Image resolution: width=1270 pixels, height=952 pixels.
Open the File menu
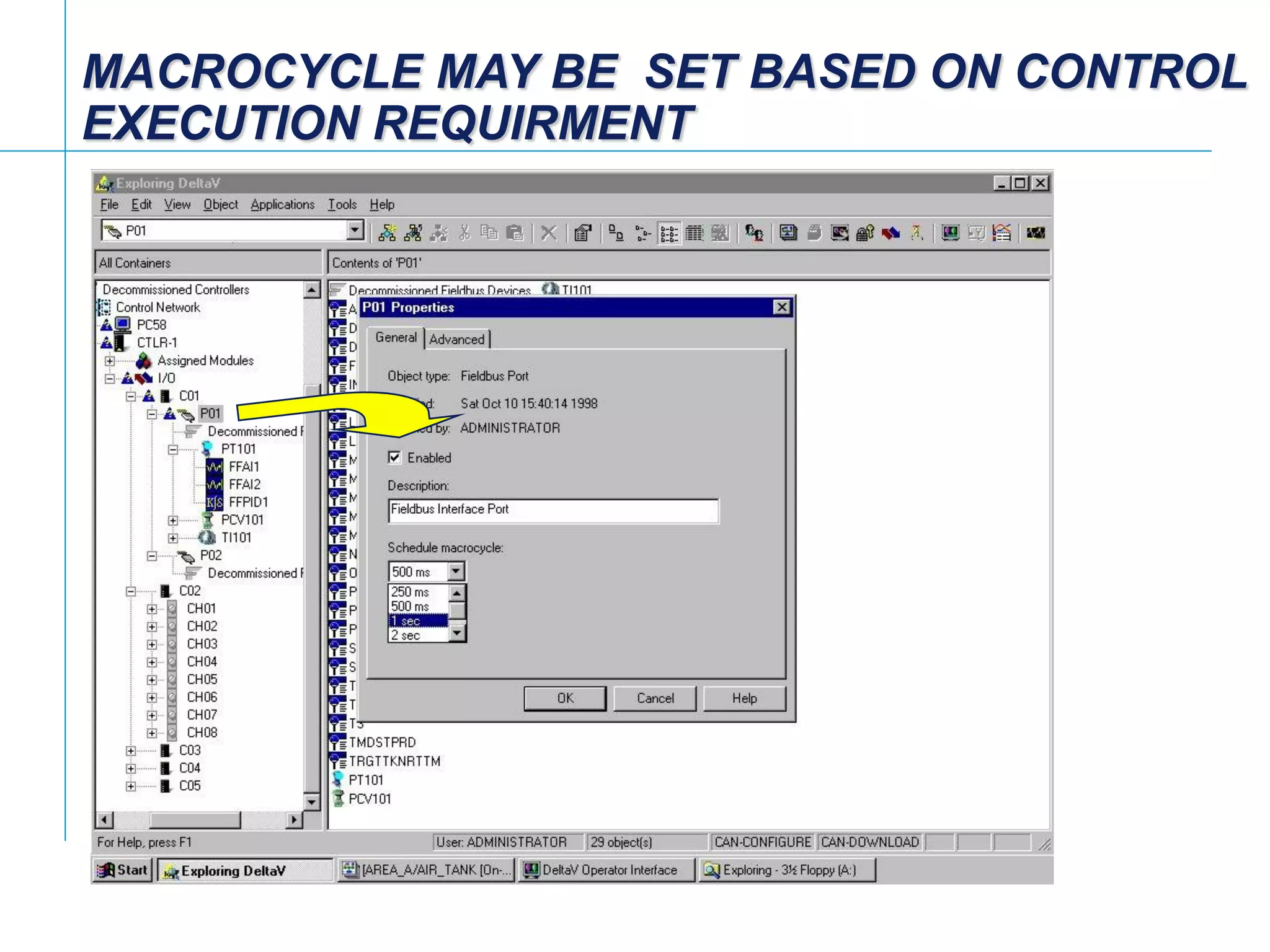click(109, 205)
